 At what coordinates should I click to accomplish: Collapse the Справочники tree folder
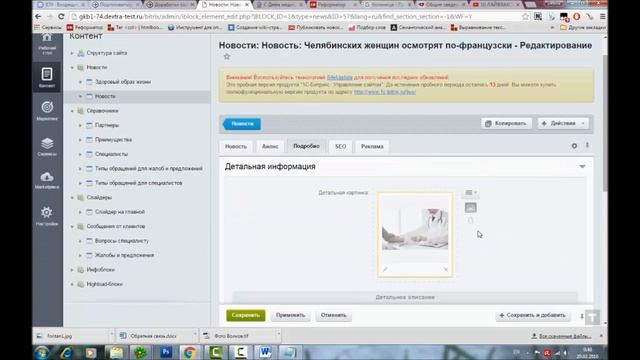click(x=72, y=111)
